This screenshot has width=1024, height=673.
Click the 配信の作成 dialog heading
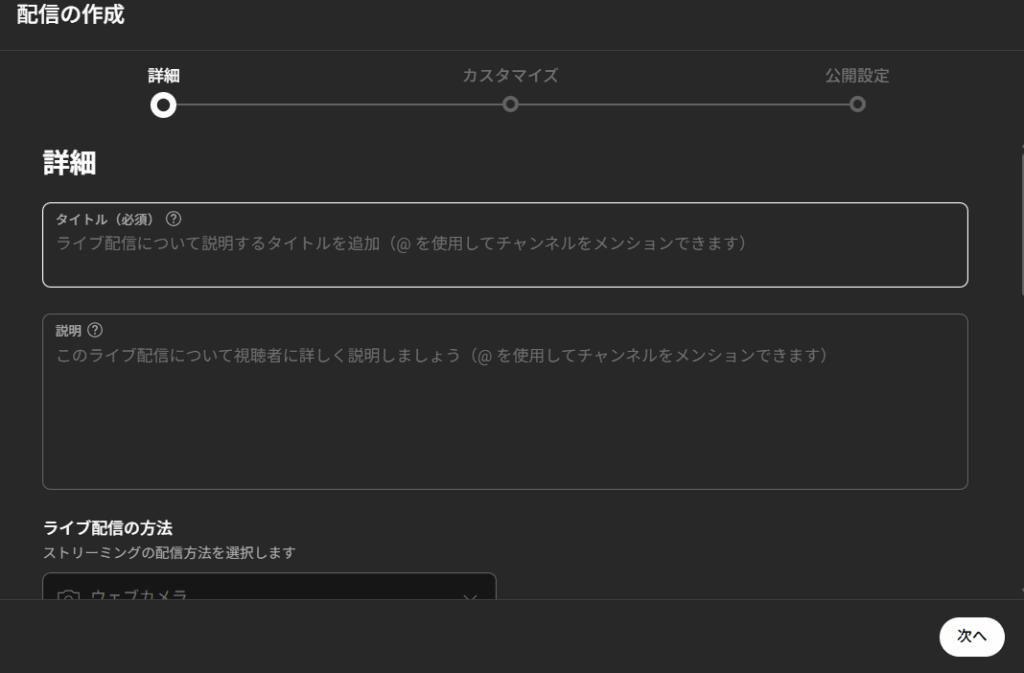click(x=71, y=14)
